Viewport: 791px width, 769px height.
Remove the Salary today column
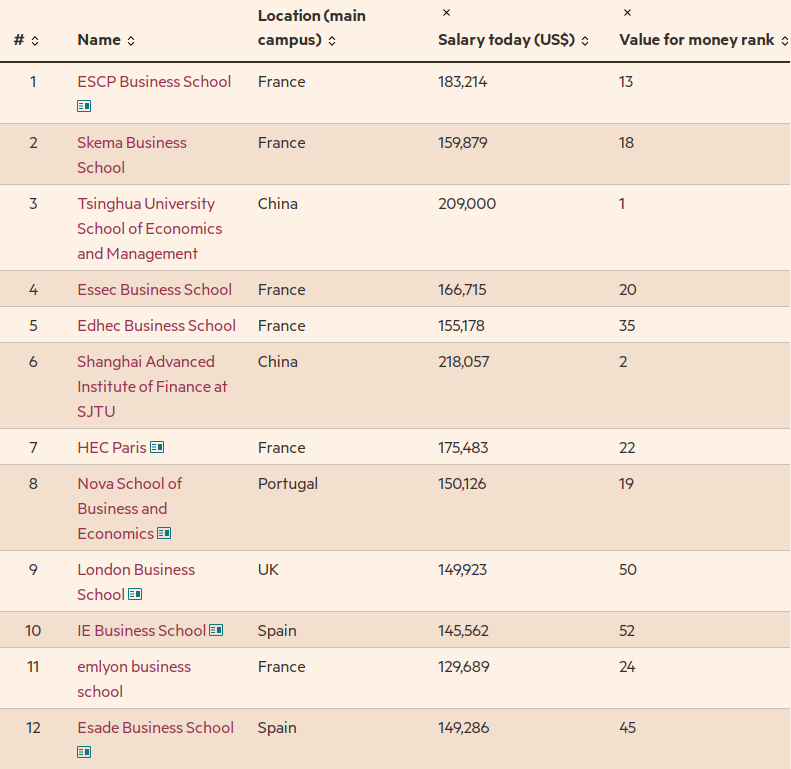pos(446,13)
